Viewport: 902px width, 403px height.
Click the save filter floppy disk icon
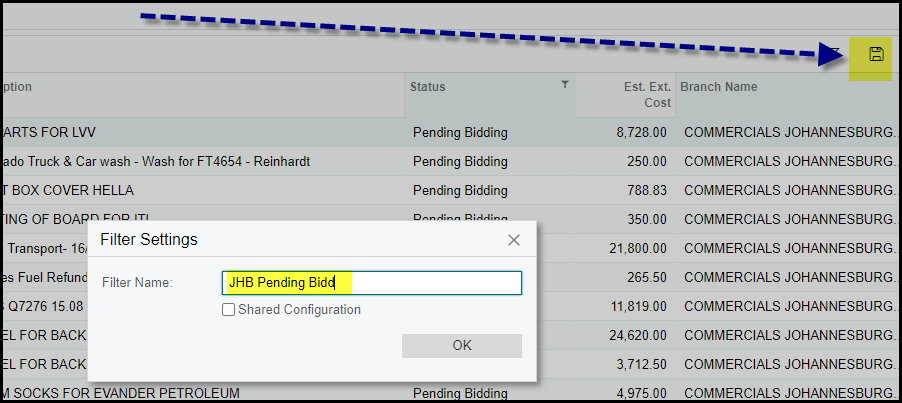tap(876, 54)
